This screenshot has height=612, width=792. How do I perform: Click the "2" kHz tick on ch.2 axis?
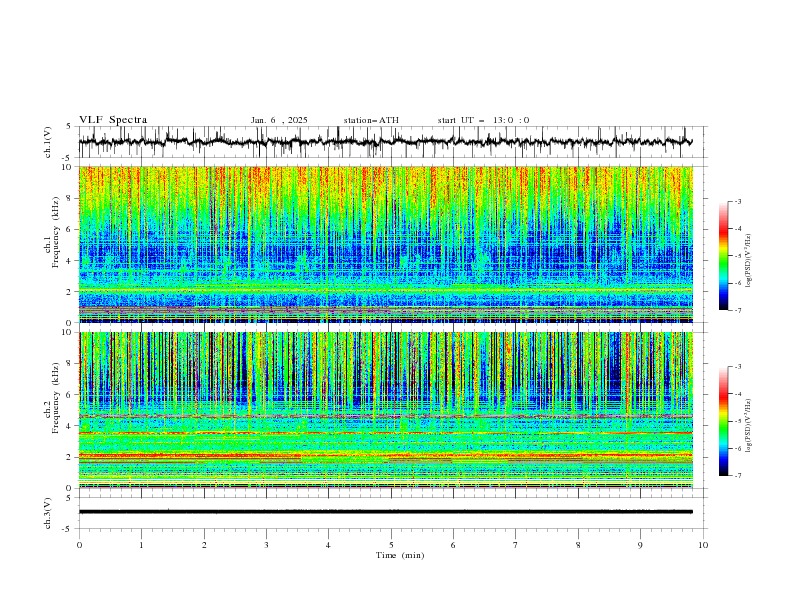(x=70, y=457)
